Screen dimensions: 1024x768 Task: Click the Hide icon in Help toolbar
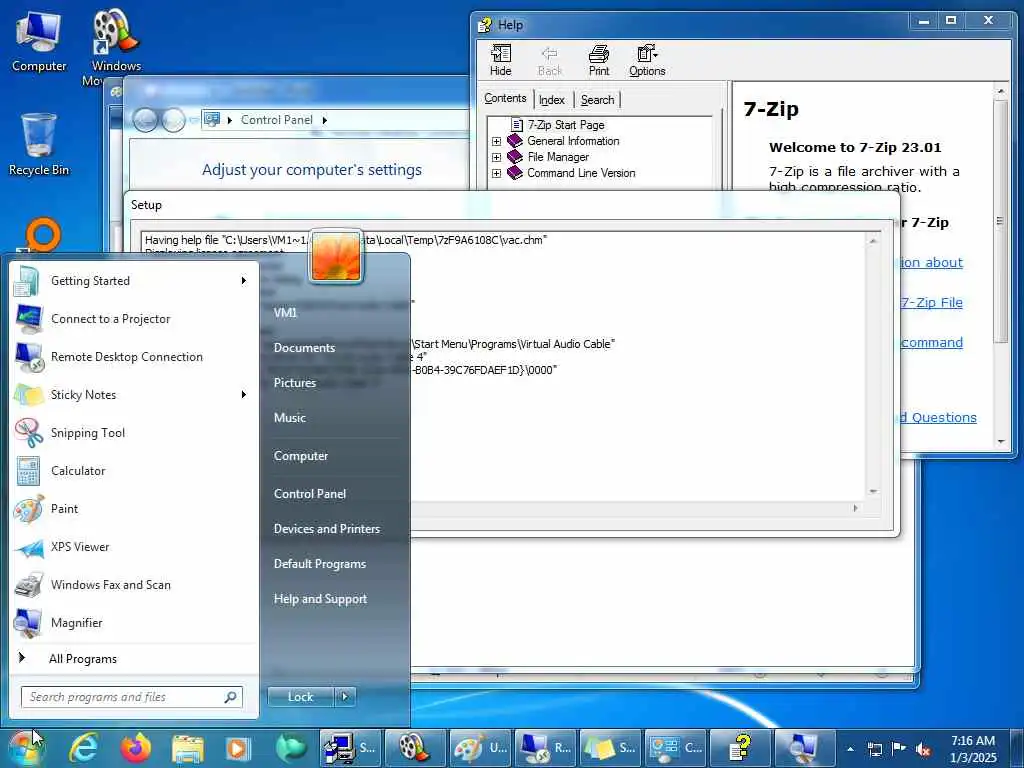point(501,60)
